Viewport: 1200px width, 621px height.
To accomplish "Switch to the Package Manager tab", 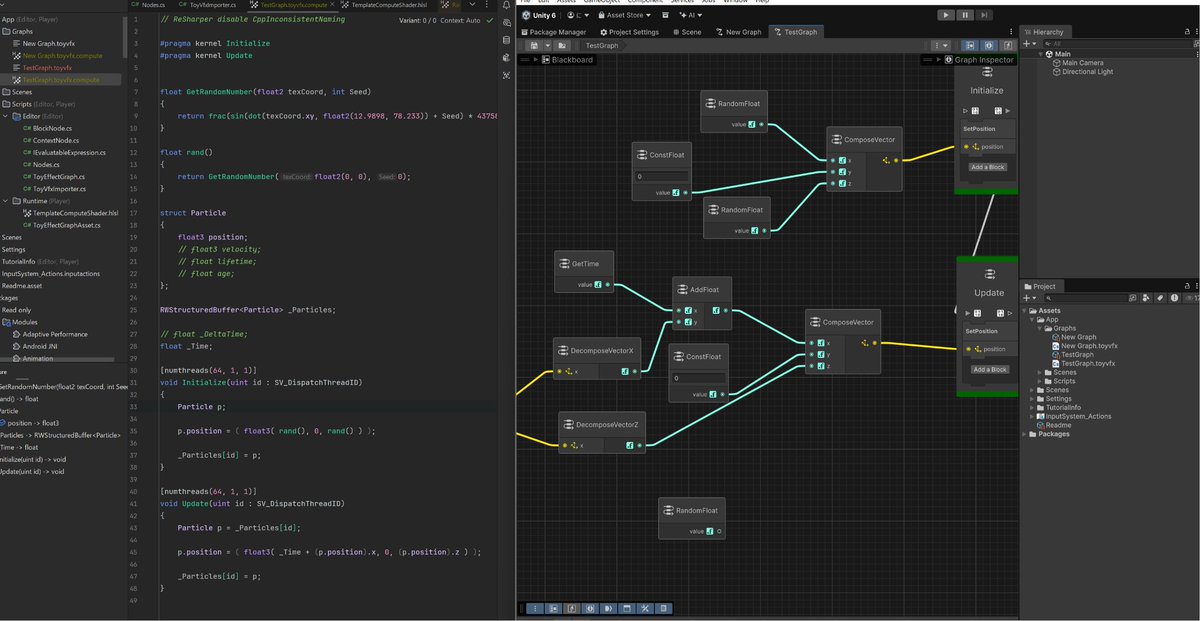I will click(x=556, y=32).
